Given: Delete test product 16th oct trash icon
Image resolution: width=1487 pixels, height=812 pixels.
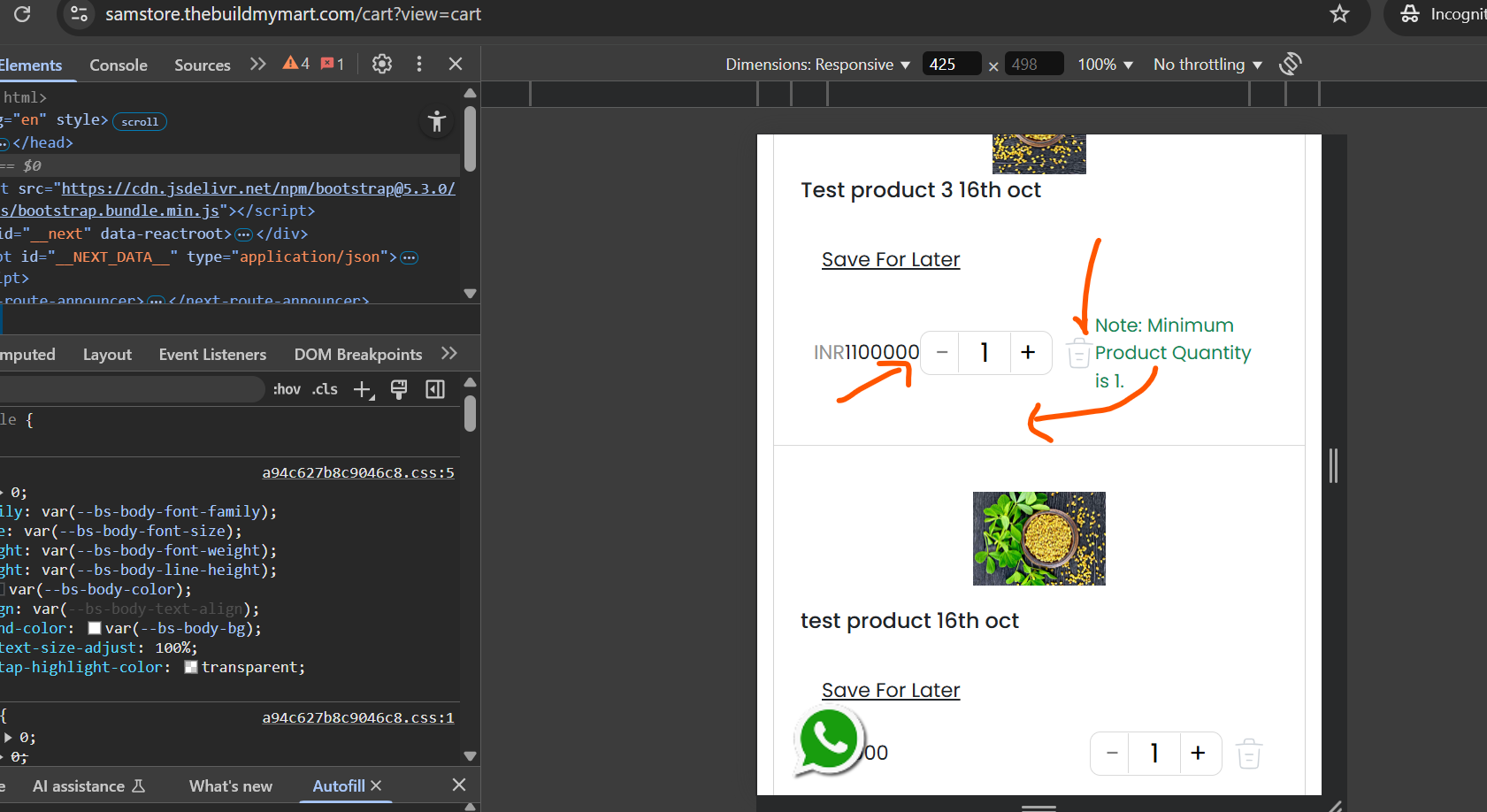Looking at the screenshot, I should 1249,754.
